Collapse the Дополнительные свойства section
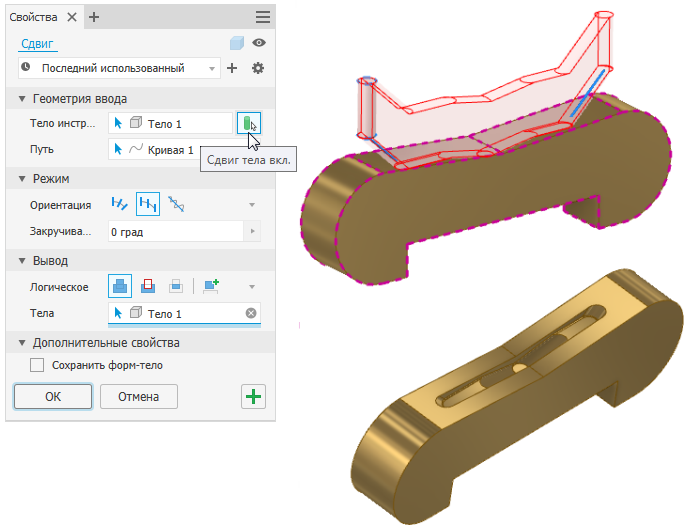 click(22, 343)
